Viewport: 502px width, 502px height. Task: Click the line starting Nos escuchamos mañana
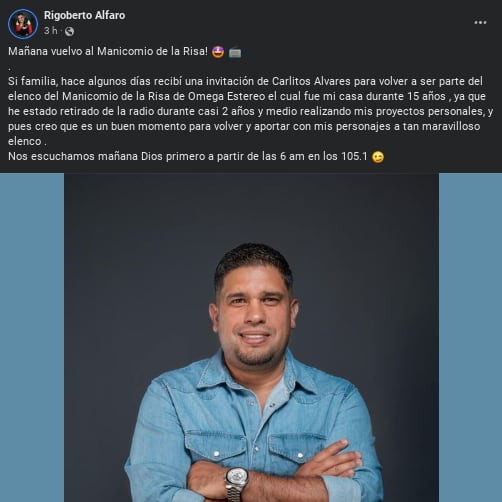pyautogui.click(x=196, y=156)
